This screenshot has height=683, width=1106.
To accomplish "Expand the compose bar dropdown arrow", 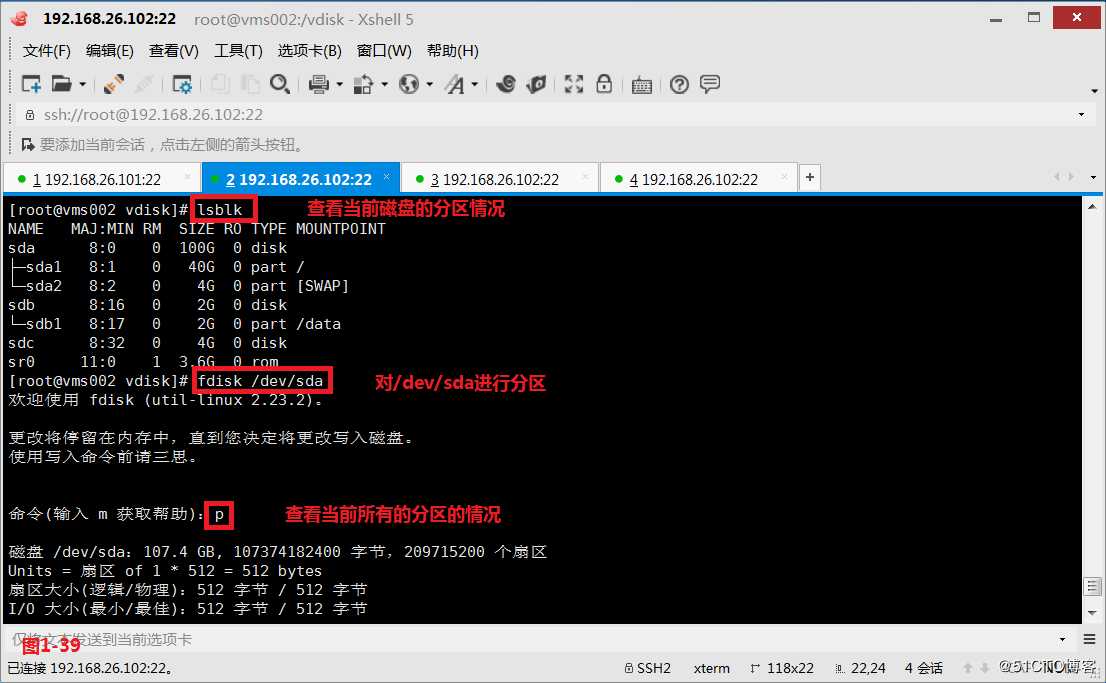I will tap(1062, 639).
